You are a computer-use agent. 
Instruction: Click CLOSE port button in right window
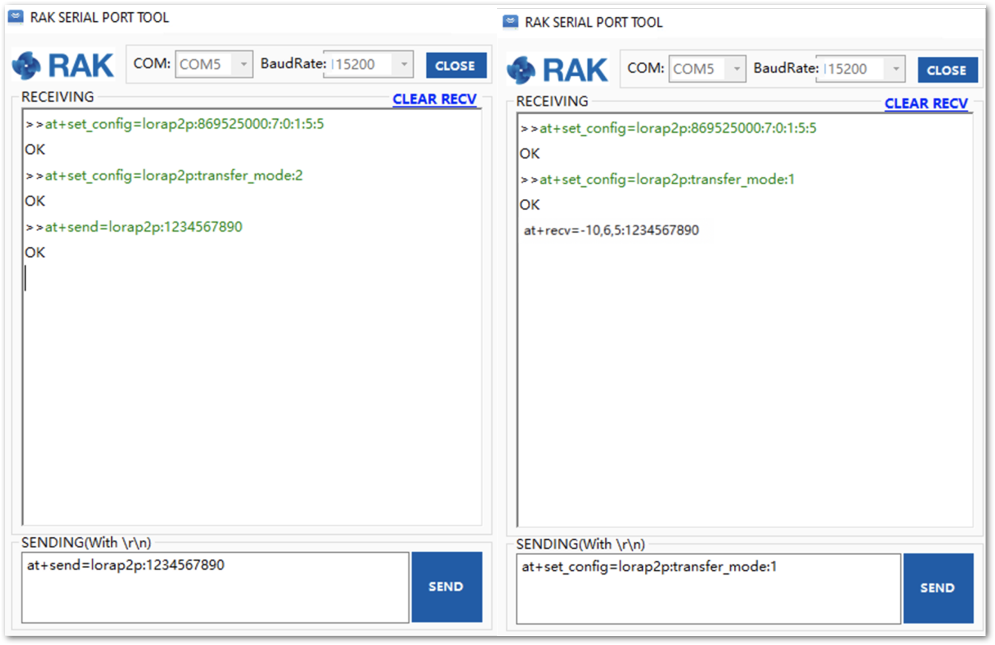click(947, 70)
